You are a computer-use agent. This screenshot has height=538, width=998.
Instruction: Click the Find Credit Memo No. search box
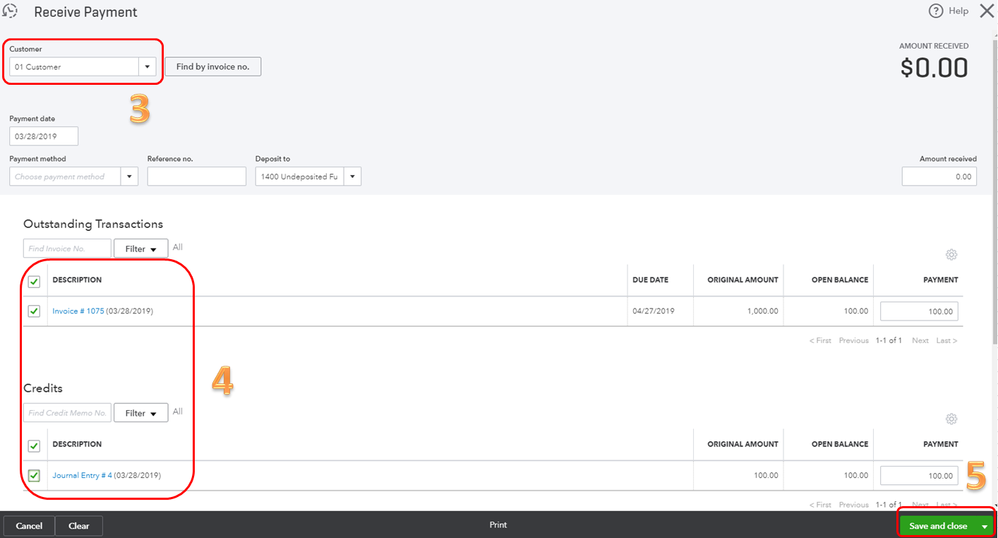coord(67,413)
